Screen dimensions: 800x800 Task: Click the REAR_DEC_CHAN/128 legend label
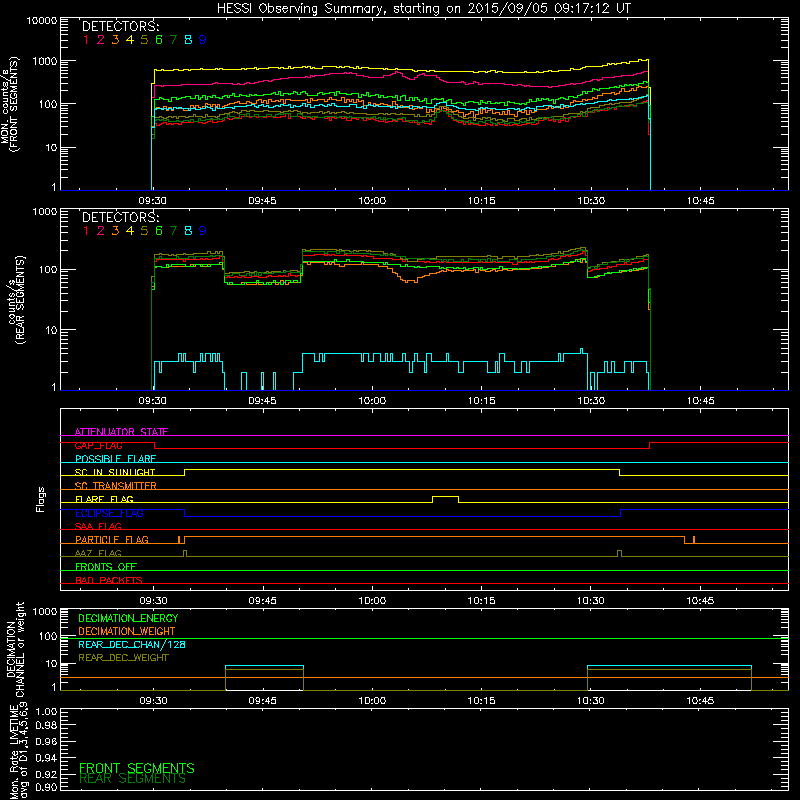coord(132,644)
